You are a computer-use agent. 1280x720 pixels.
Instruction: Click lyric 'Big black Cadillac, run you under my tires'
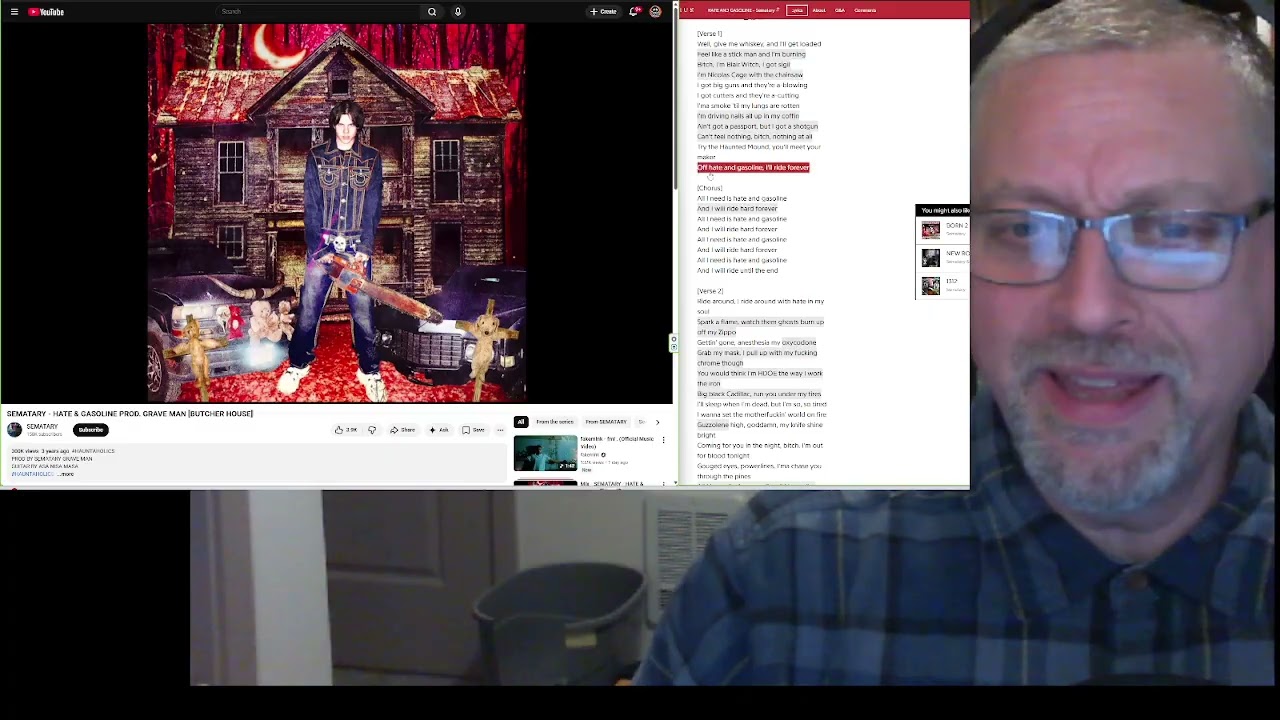tap(759, 394)
